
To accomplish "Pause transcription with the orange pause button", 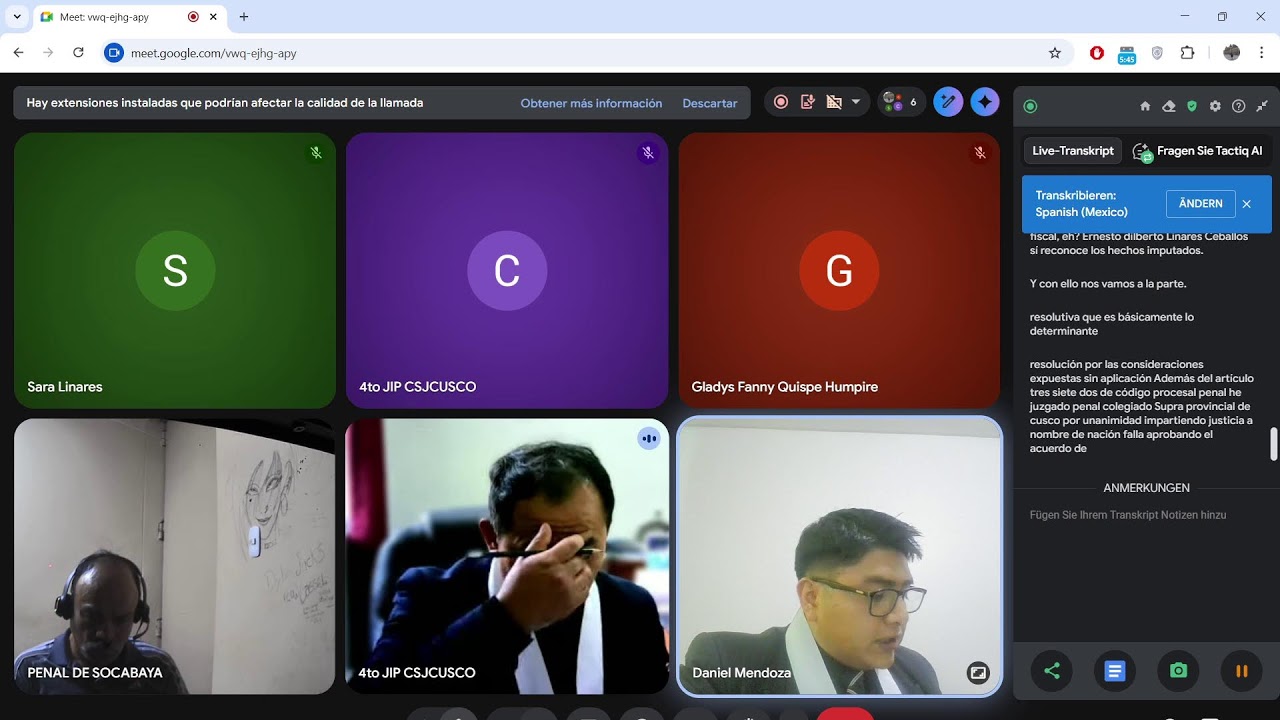I will click(x=1242, y=671).
